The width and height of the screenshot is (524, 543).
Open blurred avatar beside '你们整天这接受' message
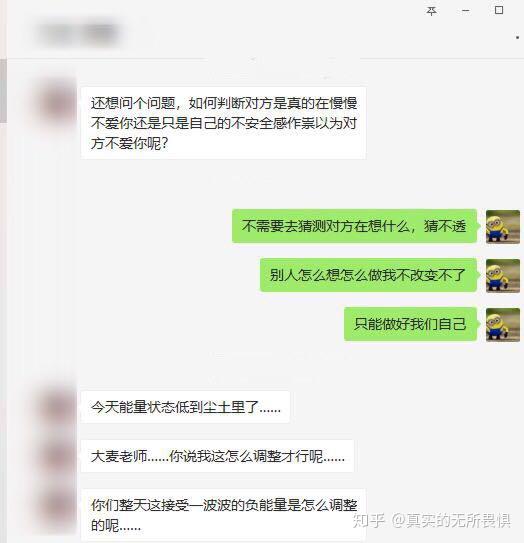pos(59,506)
